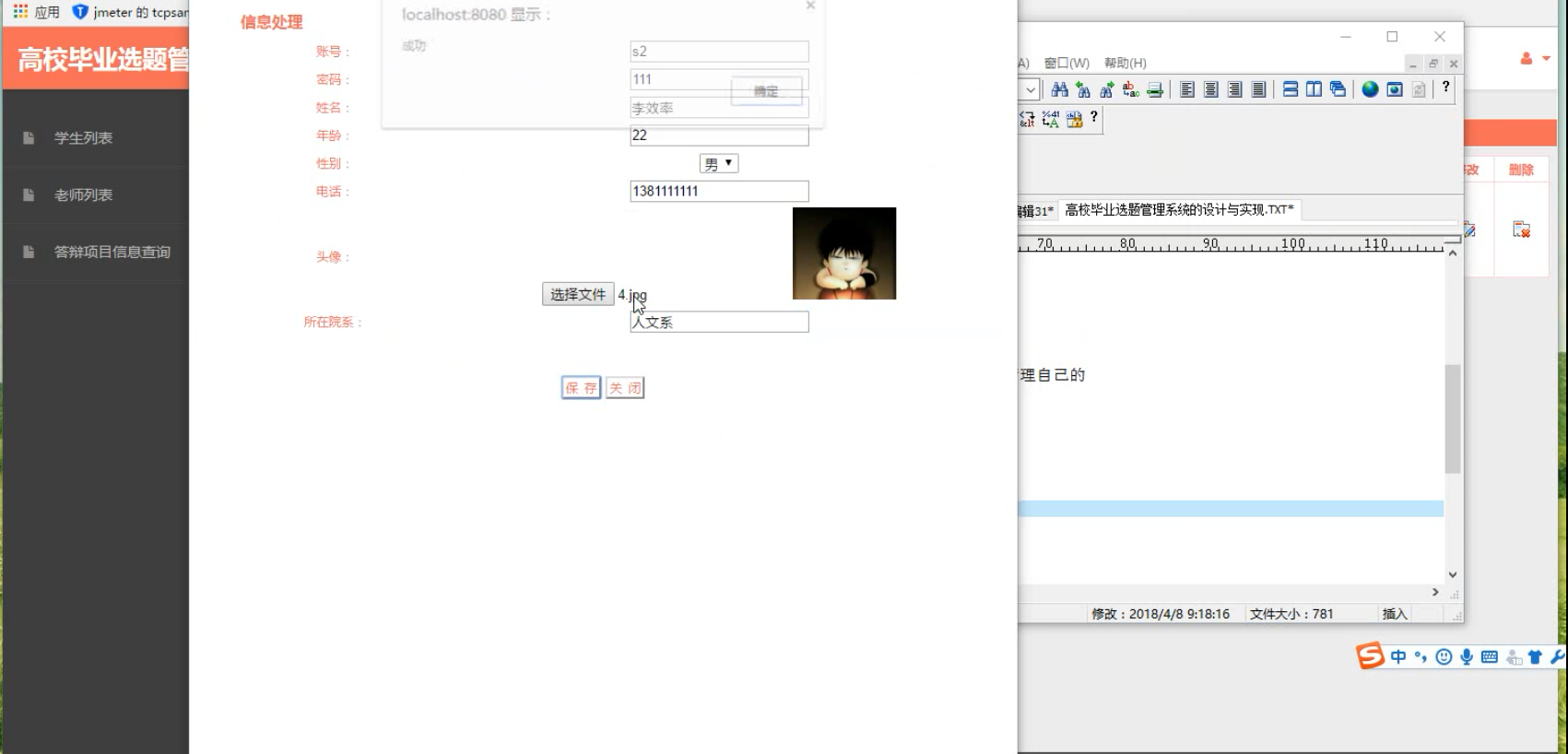Toggle Sogou Chinese/English mode 中
The height and width of the screenshot is (754, 1568).
point(1398,657)
